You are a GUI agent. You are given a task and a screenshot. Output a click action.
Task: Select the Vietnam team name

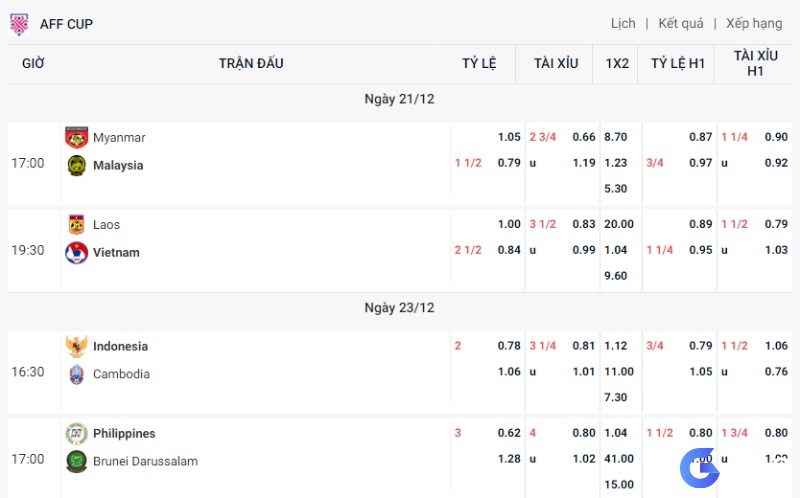point(116,253)
